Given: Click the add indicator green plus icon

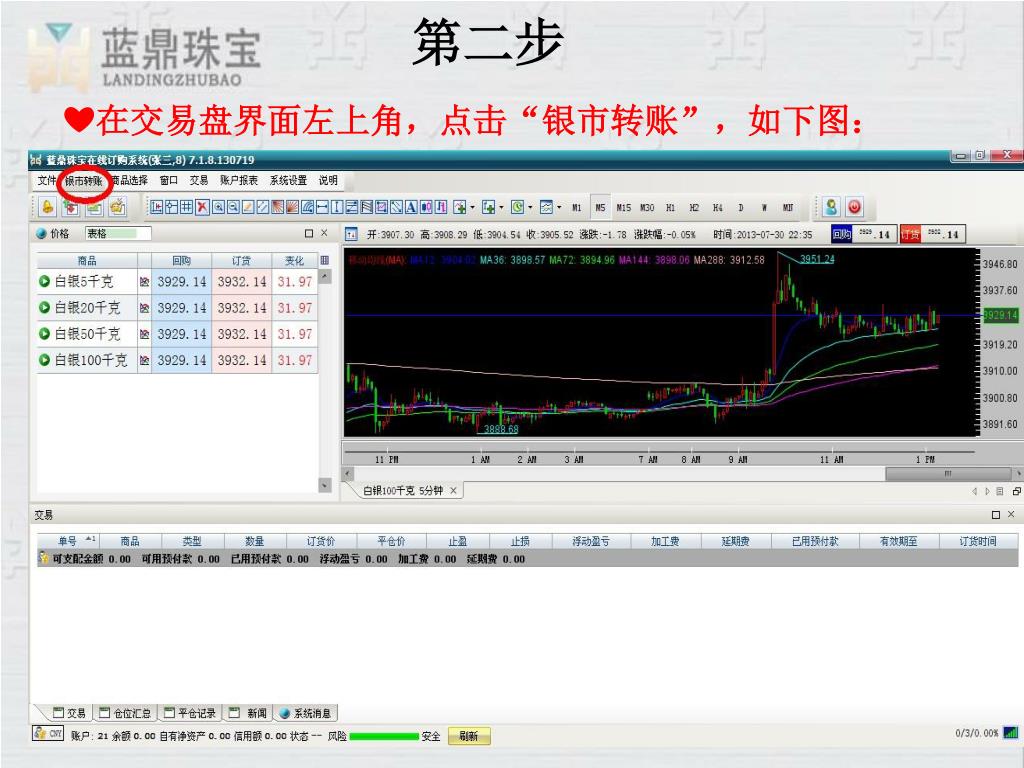Looking at the screenshot, I should coord(460,207).
